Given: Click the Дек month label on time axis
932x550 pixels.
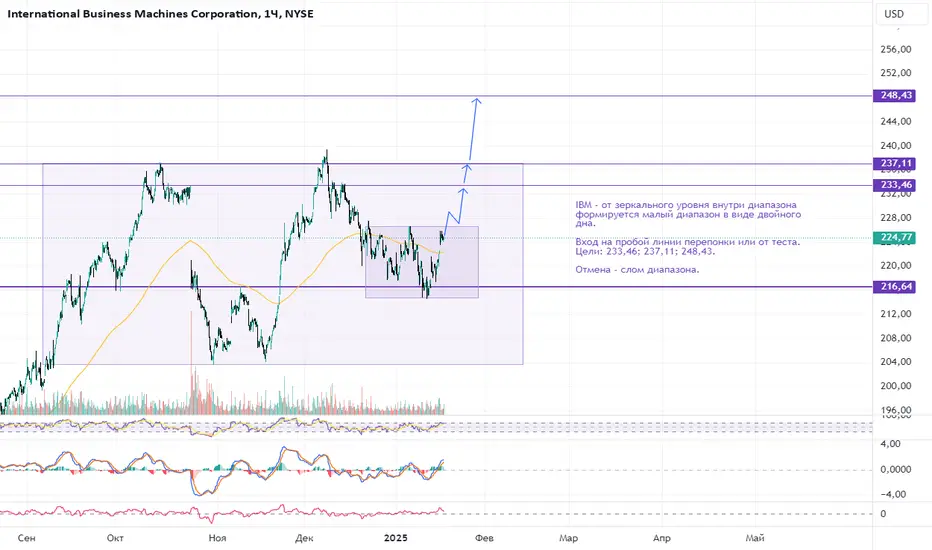Looking at the screenshot, I should pyautogui.click(x=304, y=538).
